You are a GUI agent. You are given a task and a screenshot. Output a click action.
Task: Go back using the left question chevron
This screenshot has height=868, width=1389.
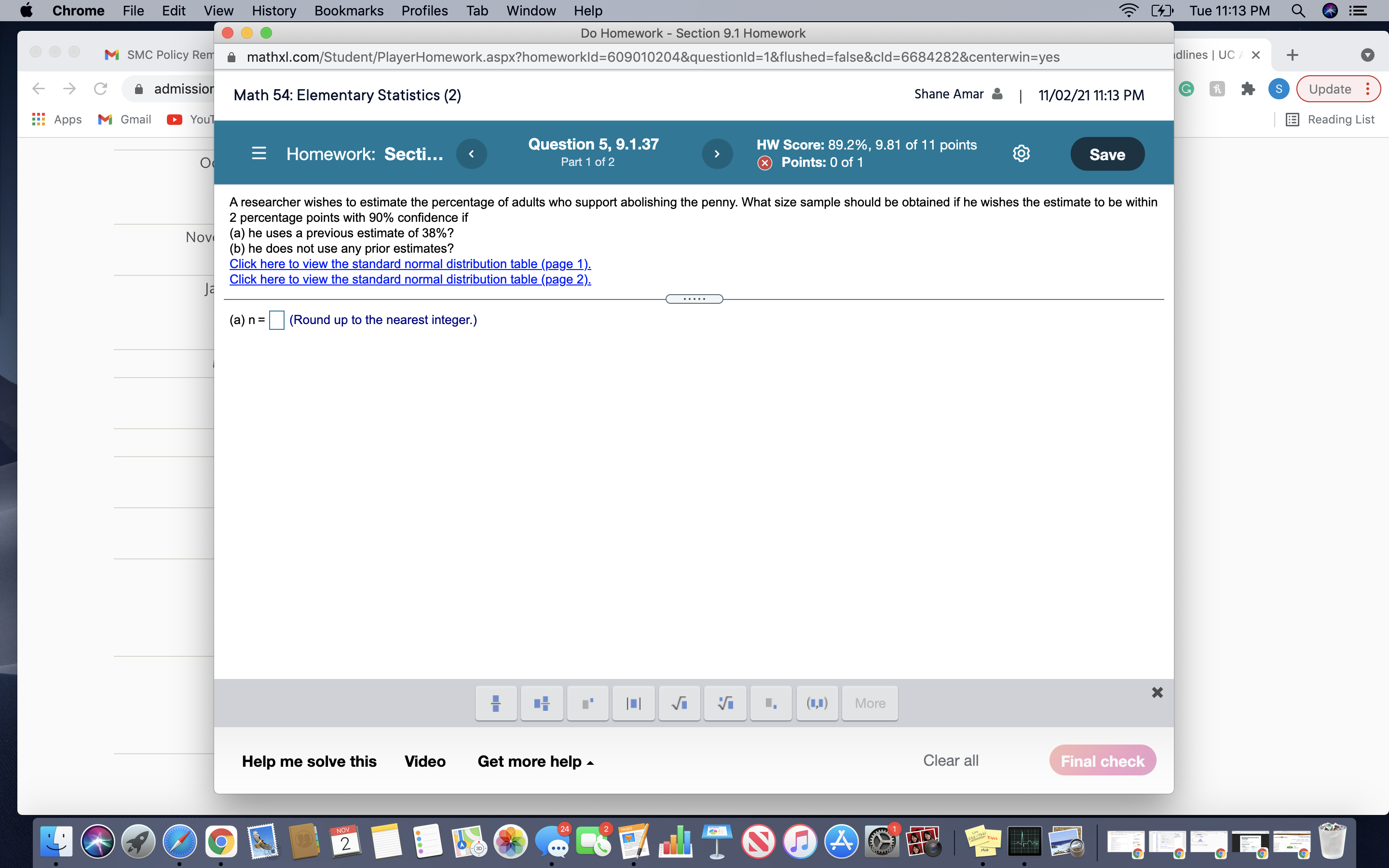coord(472,153)
